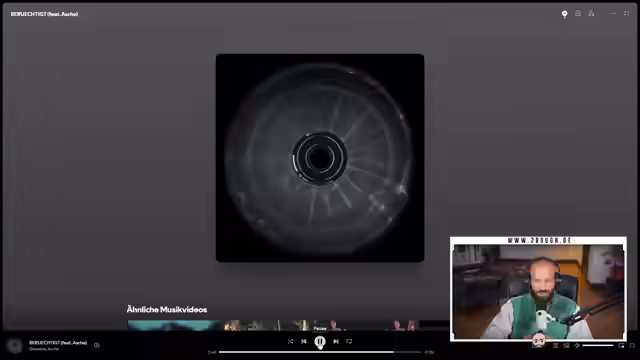Seek within the song progress bar
The height and width of the screenshot is (360, 640).
320,352
